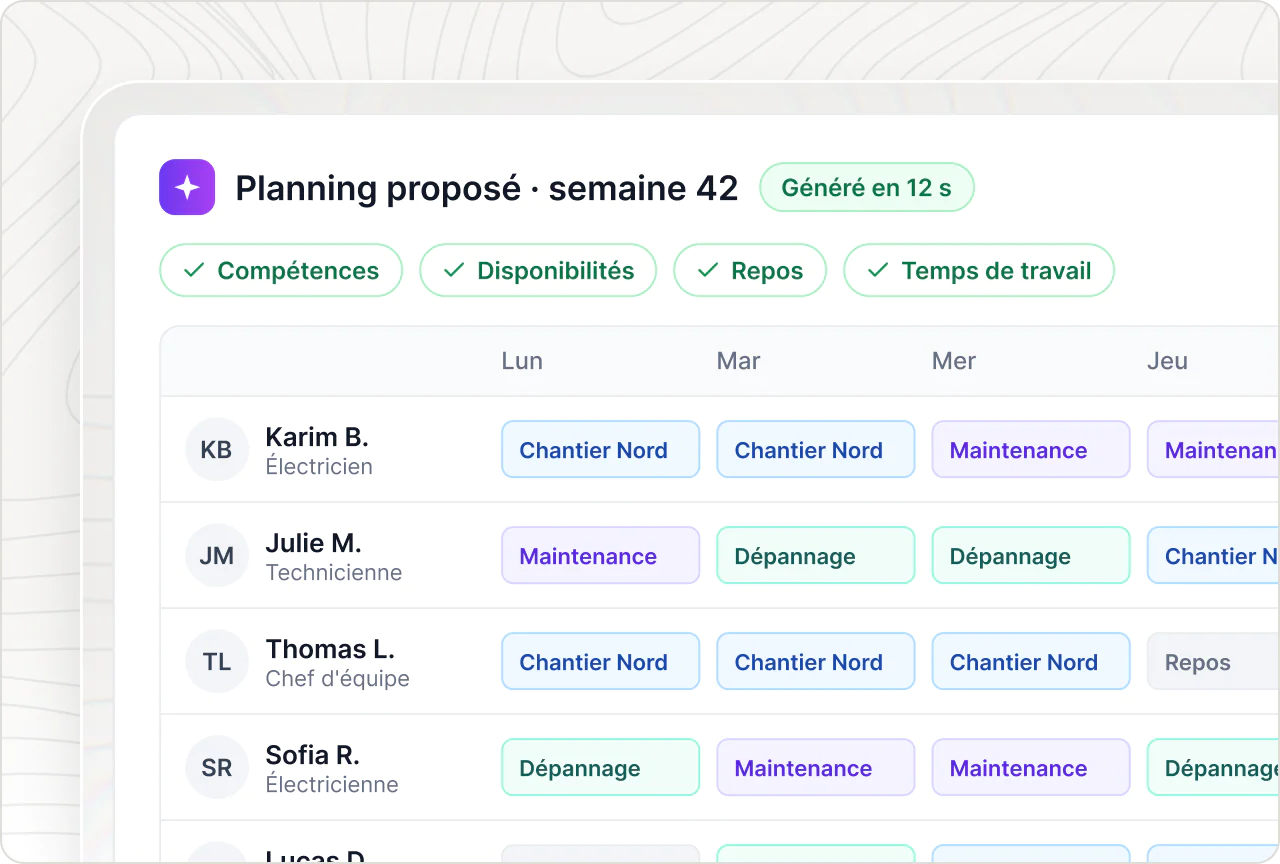Open Julie M.'s Monday Maintenance shift

point(600,556)
